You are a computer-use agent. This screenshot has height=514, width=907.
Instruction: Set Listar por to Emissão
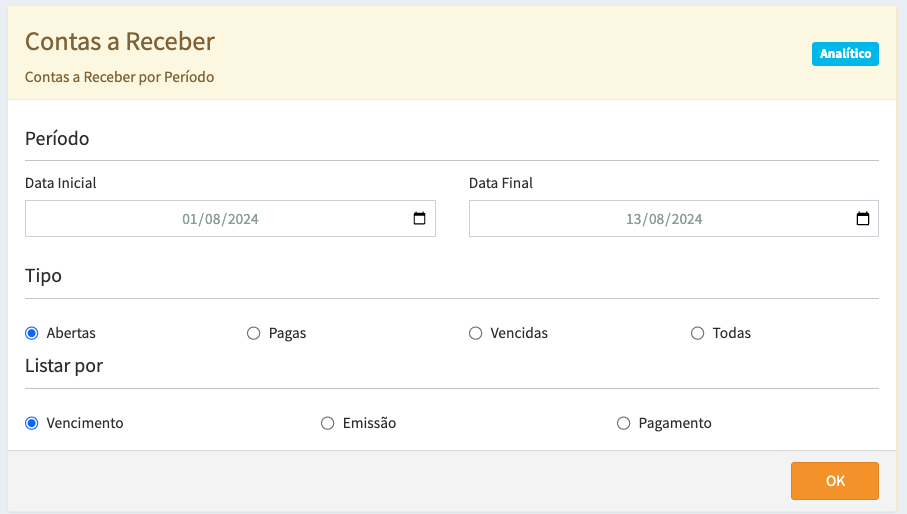328,423
